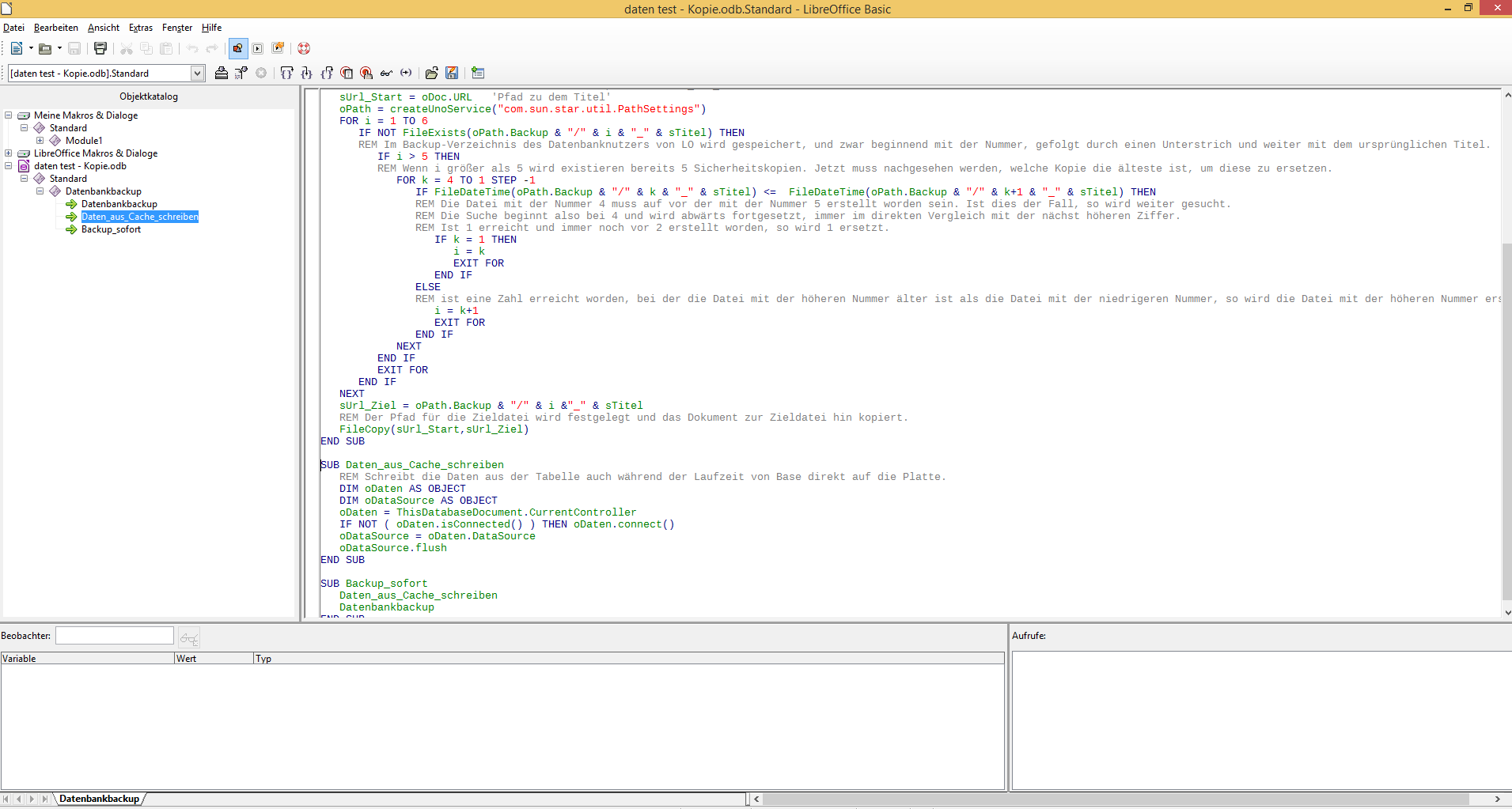Switch to Datenbankbackup module tab
Image resolution: width=1512 pixels, height=809 pixels.
pos(100,799)
